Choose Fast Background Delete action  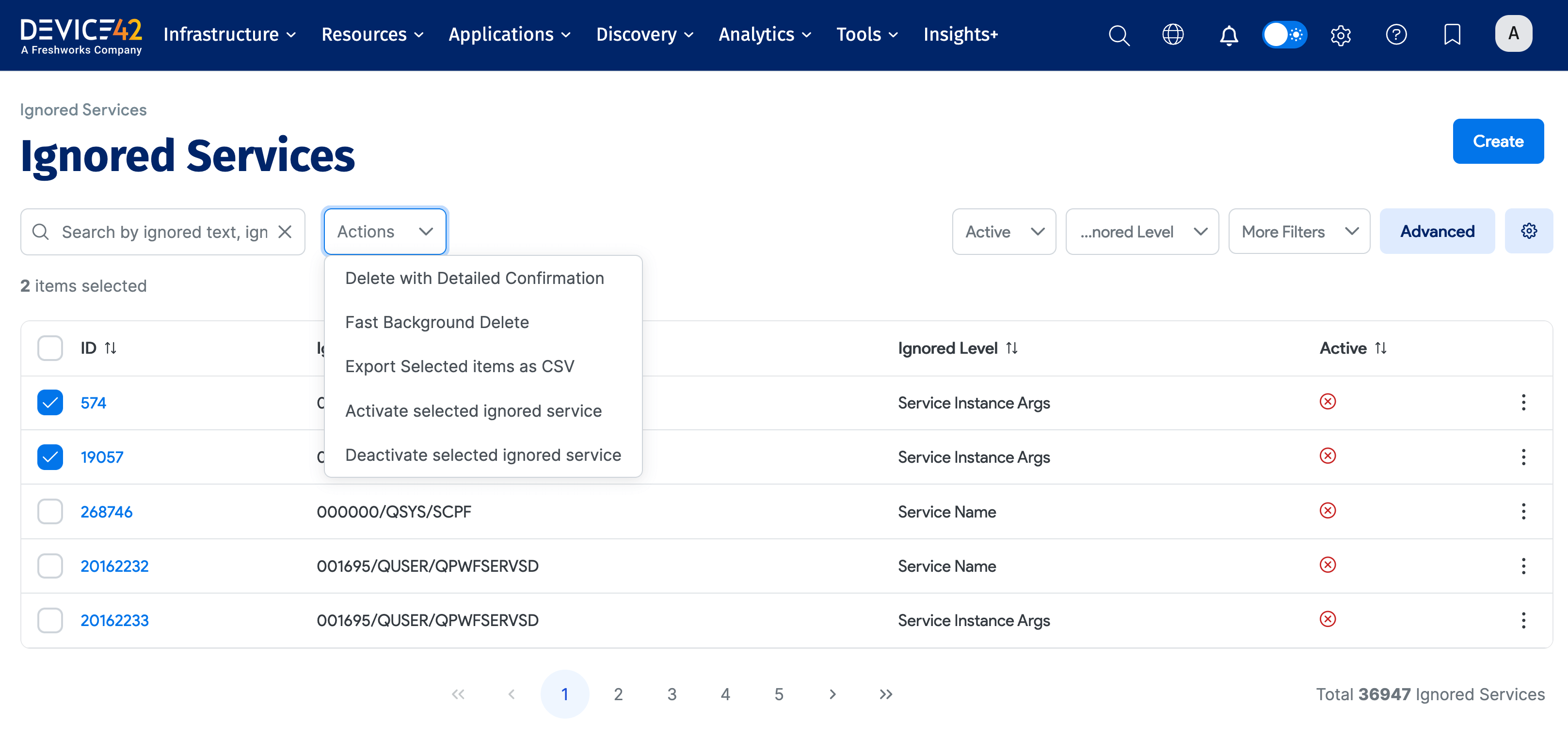pos(436,322)
